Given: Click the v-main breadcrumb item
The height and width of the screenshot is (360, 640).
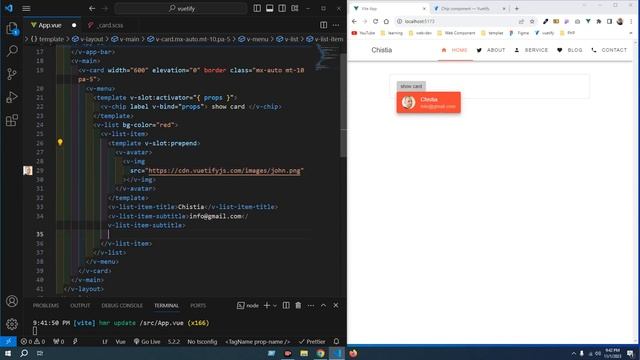Looking at the screenshot, I should [125, 39].
